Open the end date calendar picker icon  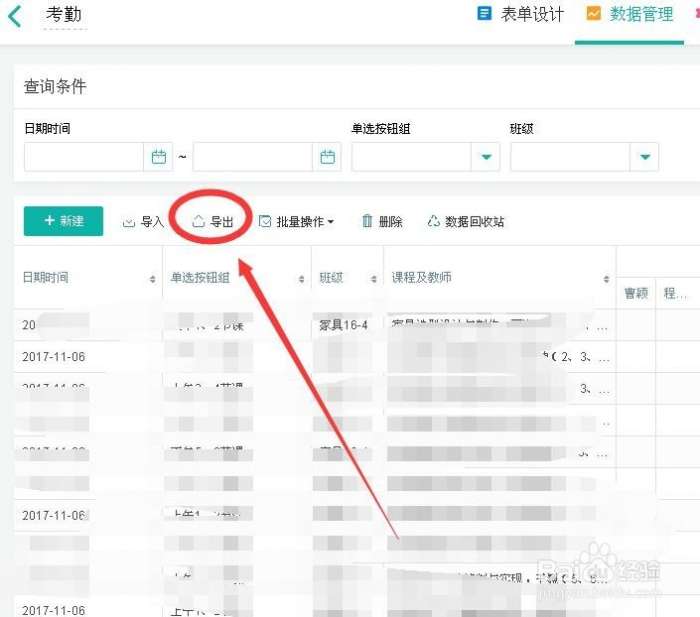pyautogui.click(x=327, y=157)
